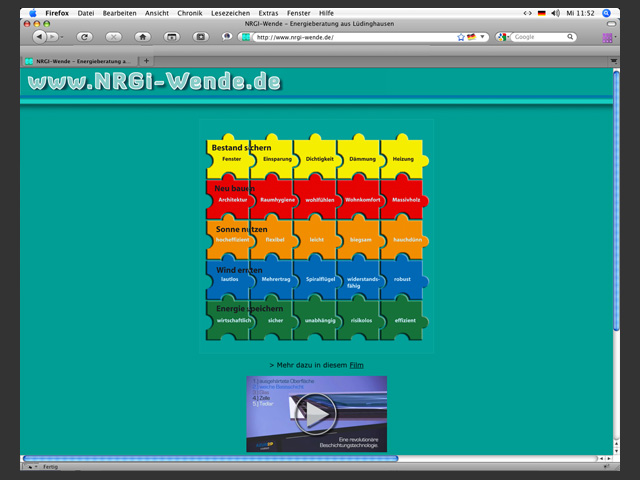Image resolution: width=640 pixels, height=480 pixels.
Task: Click the speech bubble toolbar icon
Action: [x=227, y=37]
